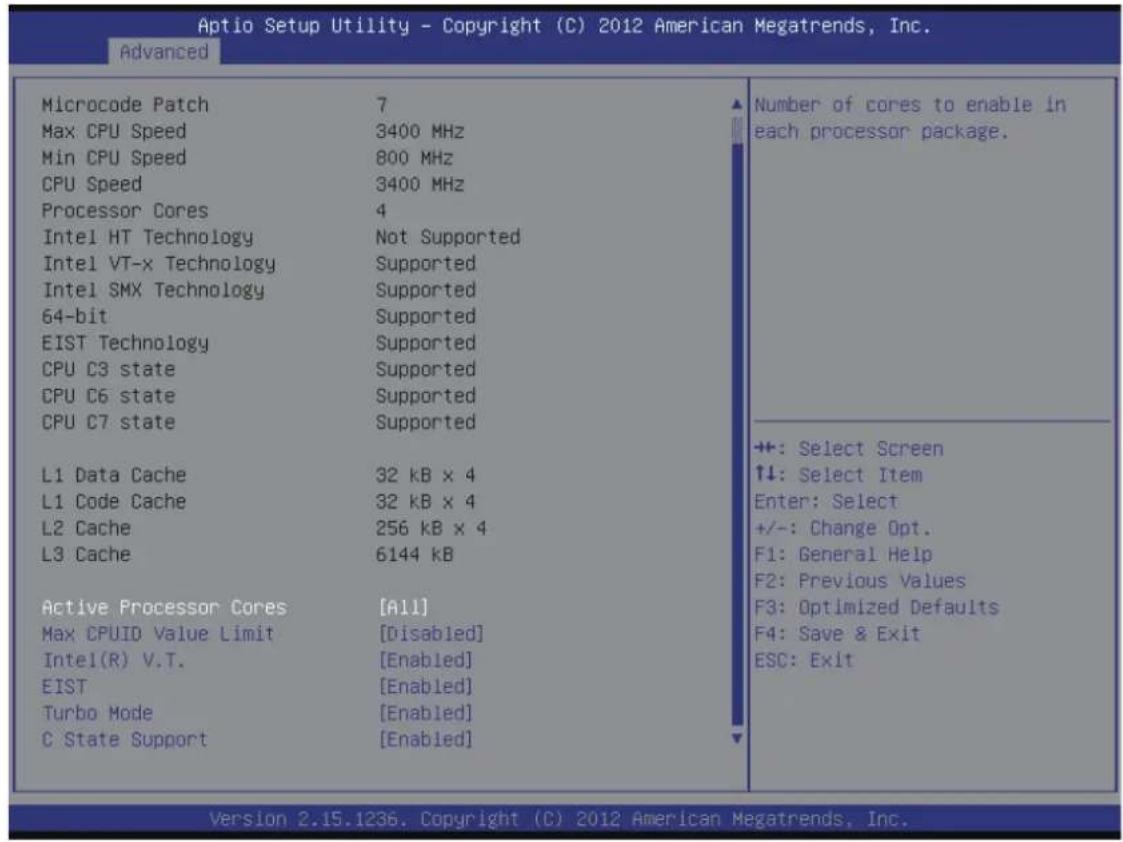Screen dimensions: 1123x842
Task: Click the 64-bit label
Action: click(74, 316)
